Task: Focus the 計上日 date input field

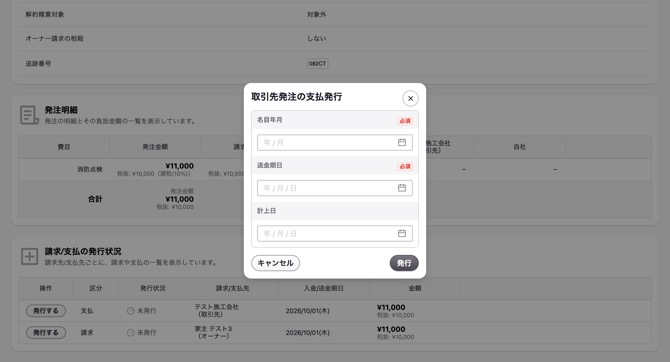Action: coord(335,233)
